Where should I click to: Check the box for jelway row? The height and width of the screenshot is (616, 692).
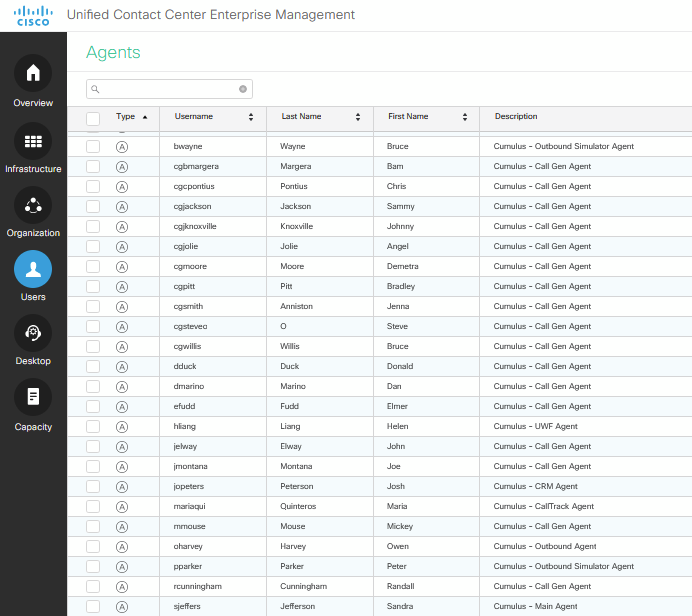pyautogui.click(x=93, y=446)
